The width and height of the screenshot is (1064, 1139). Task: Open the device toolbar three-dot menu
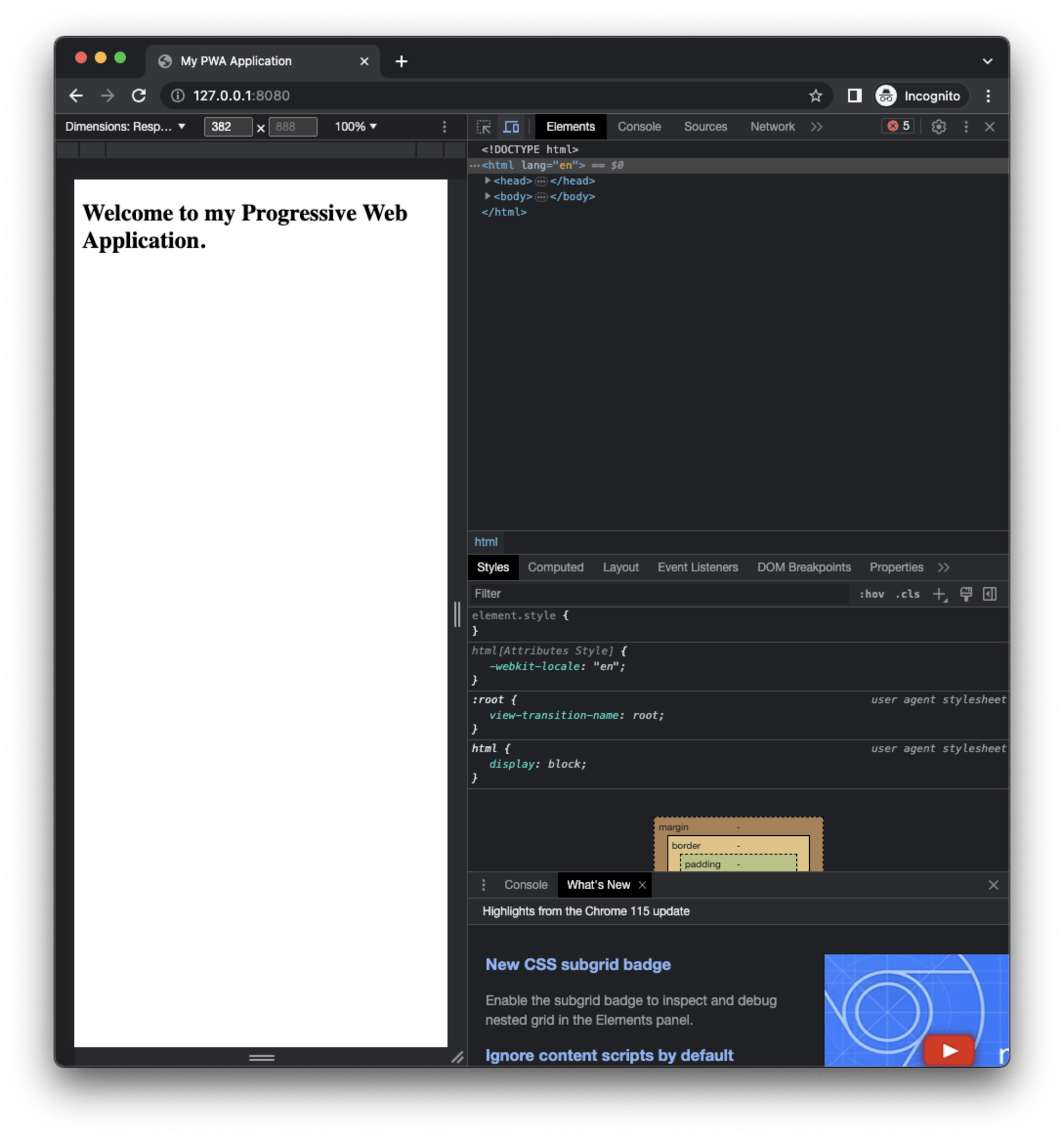tap(445, 127)
